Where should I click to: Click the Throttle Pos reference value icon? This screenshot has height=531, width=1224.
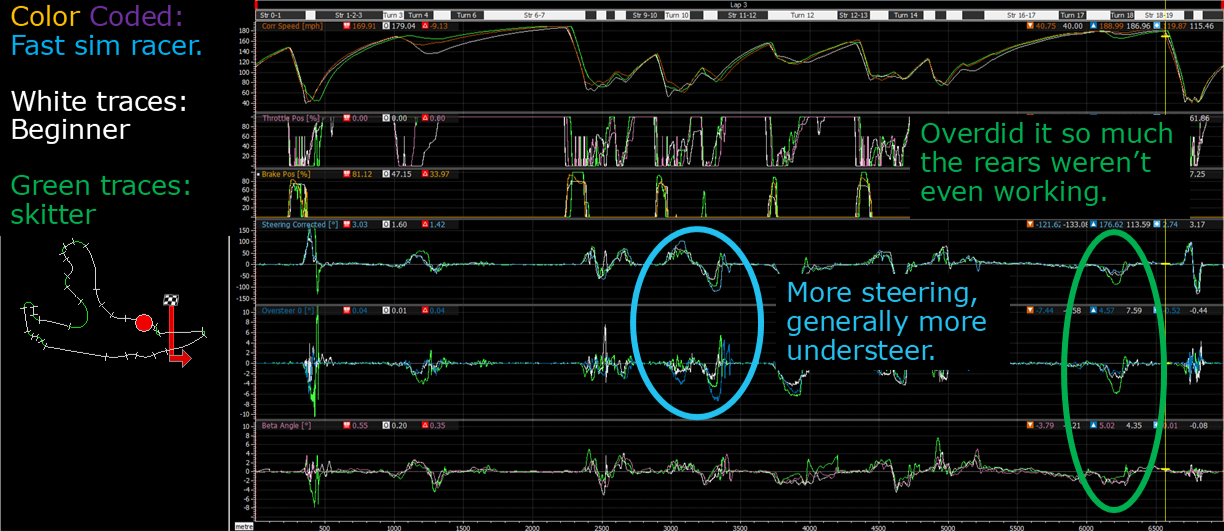(x=384, y=118)
